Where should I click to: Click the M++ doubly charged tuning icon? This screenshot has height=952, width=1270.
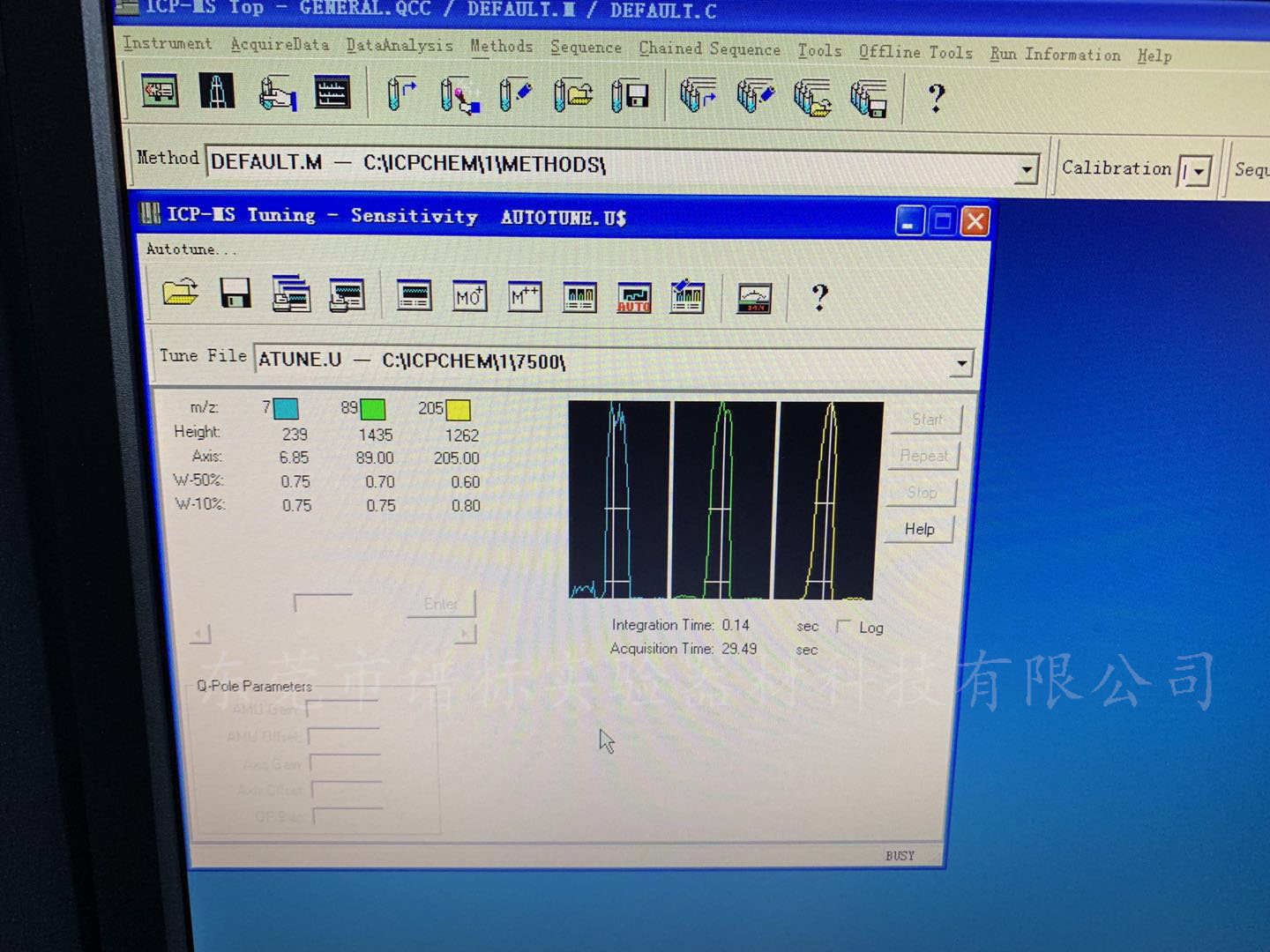click(x=525, y=296)
